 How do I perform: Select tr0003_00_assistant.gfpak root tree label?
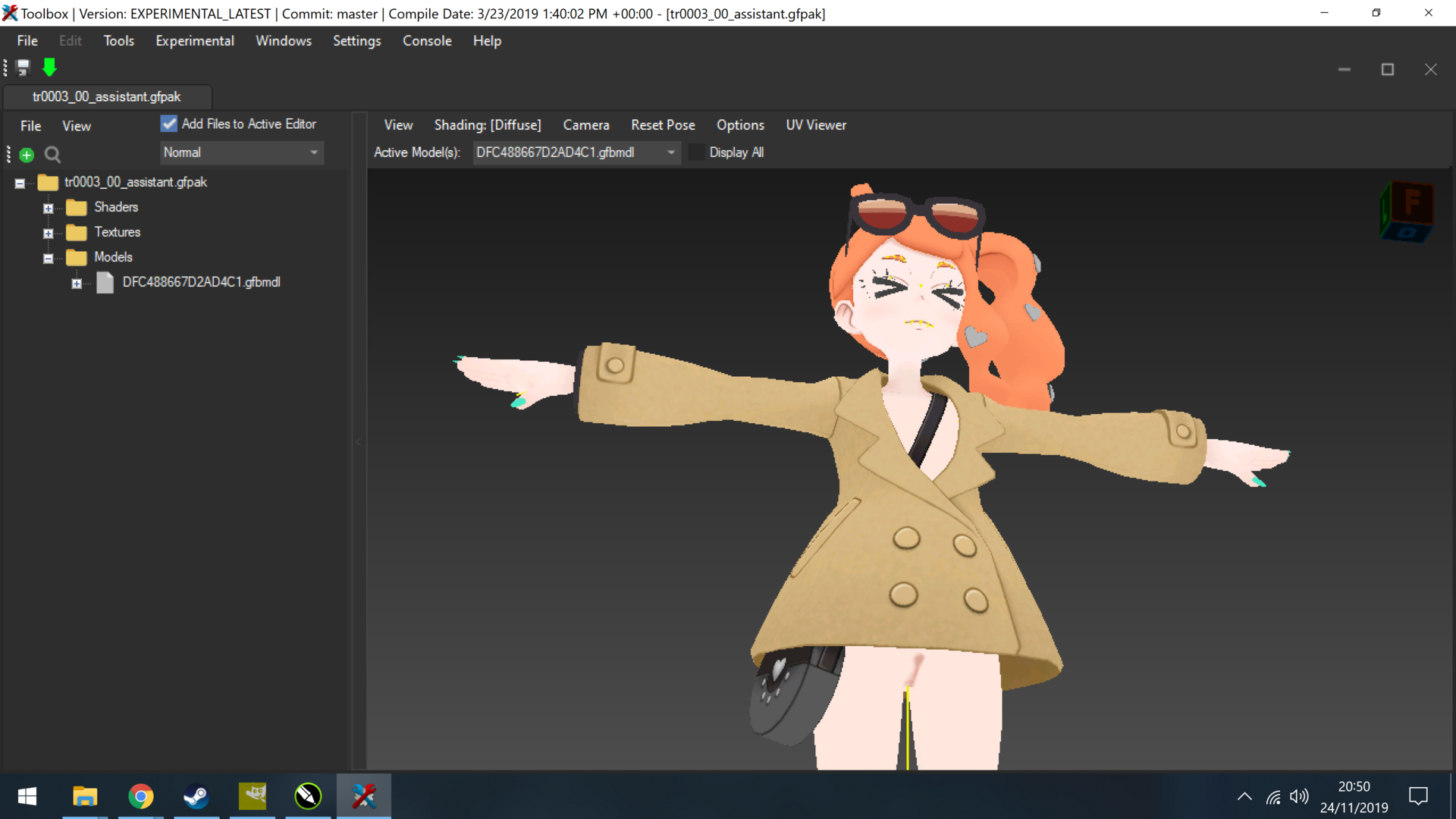pyautogui.click(x=135, y=182)
